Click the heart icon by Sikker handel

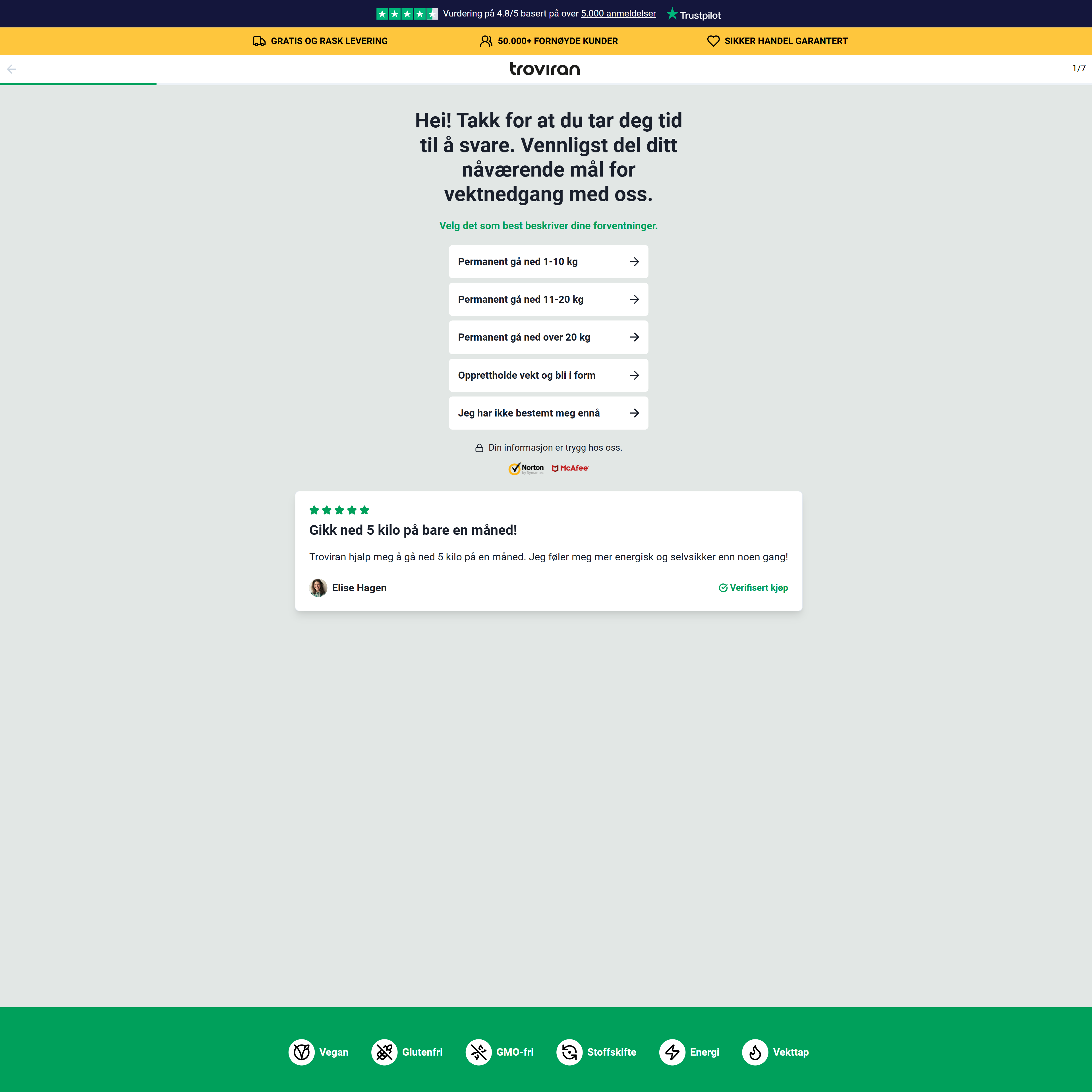pyautogui.click(x=713, y=41)
